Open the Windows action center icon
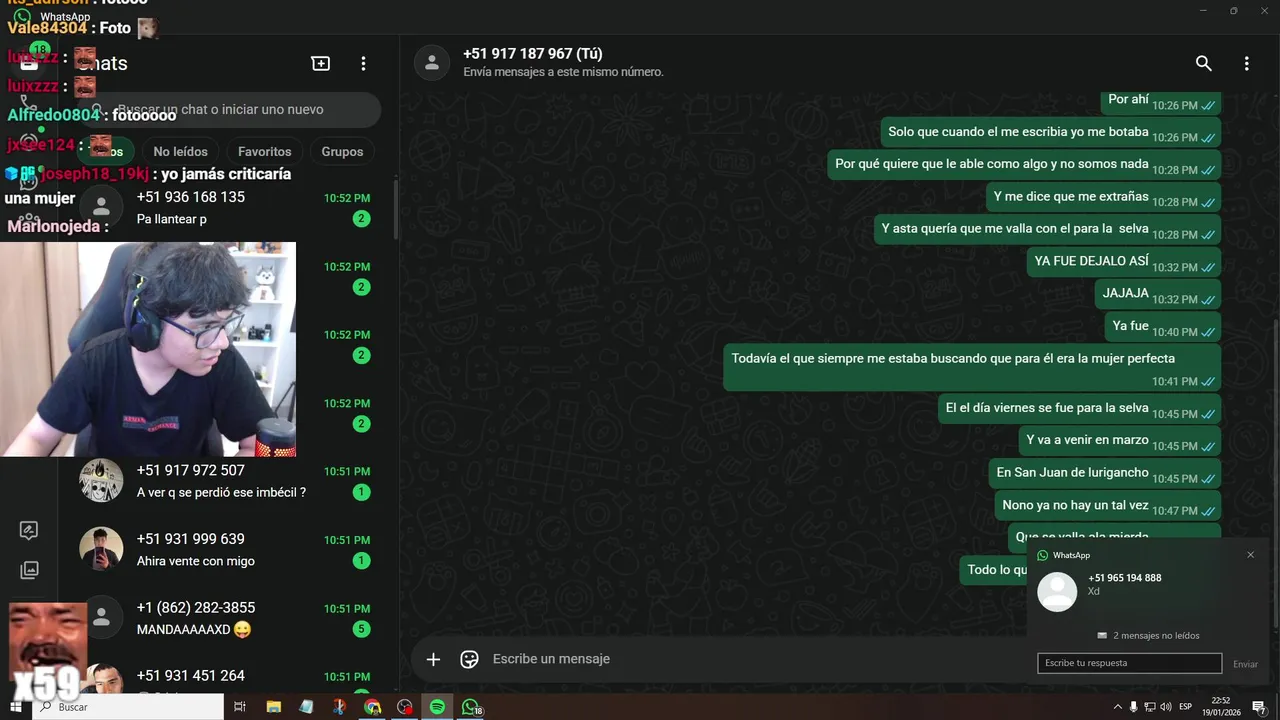This screenshot has height=720, width=1280. (1259, 707)
